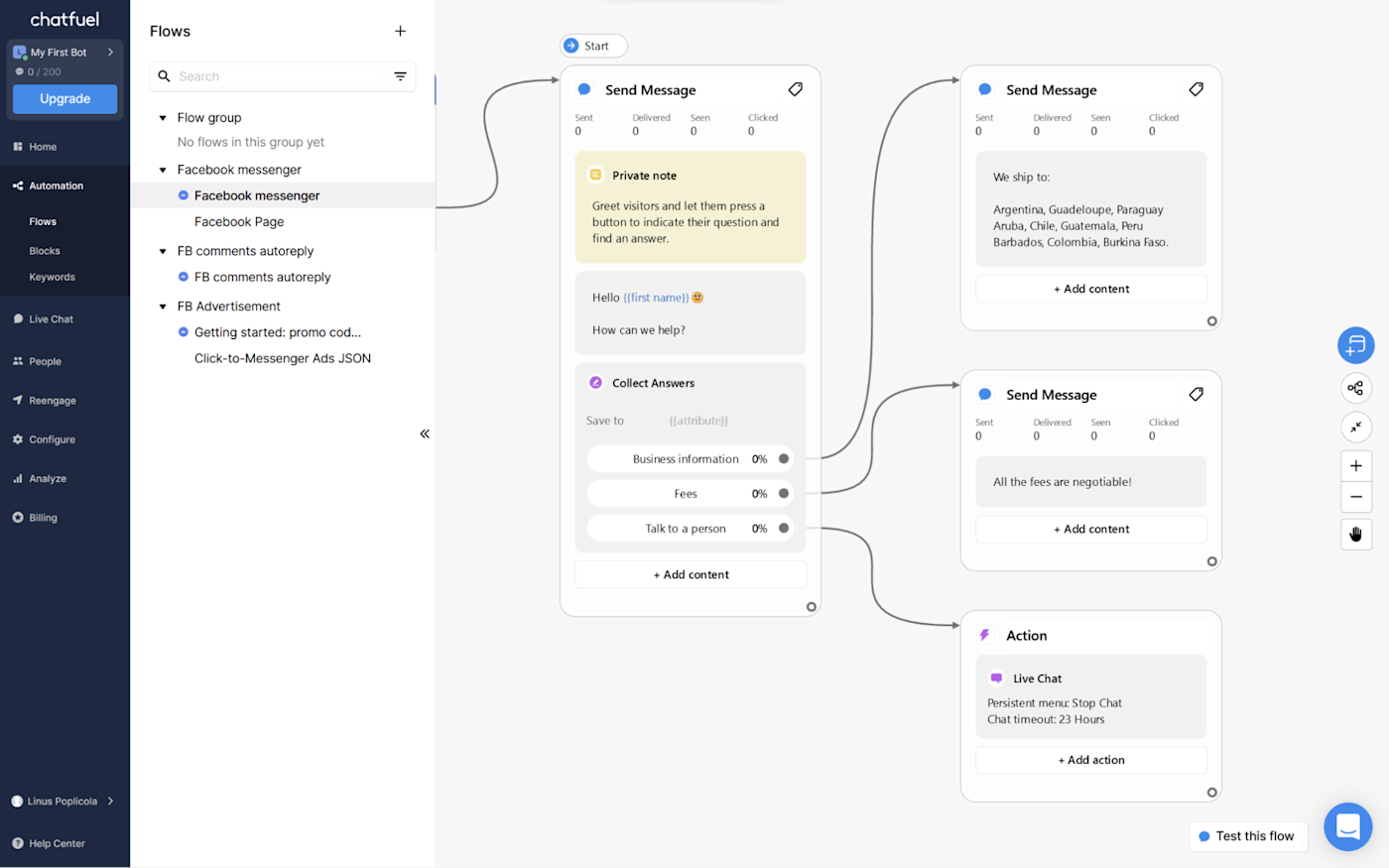Click the Test this flow button
This screenshot has height=868, width=1389.
[x=1248, y=836]
